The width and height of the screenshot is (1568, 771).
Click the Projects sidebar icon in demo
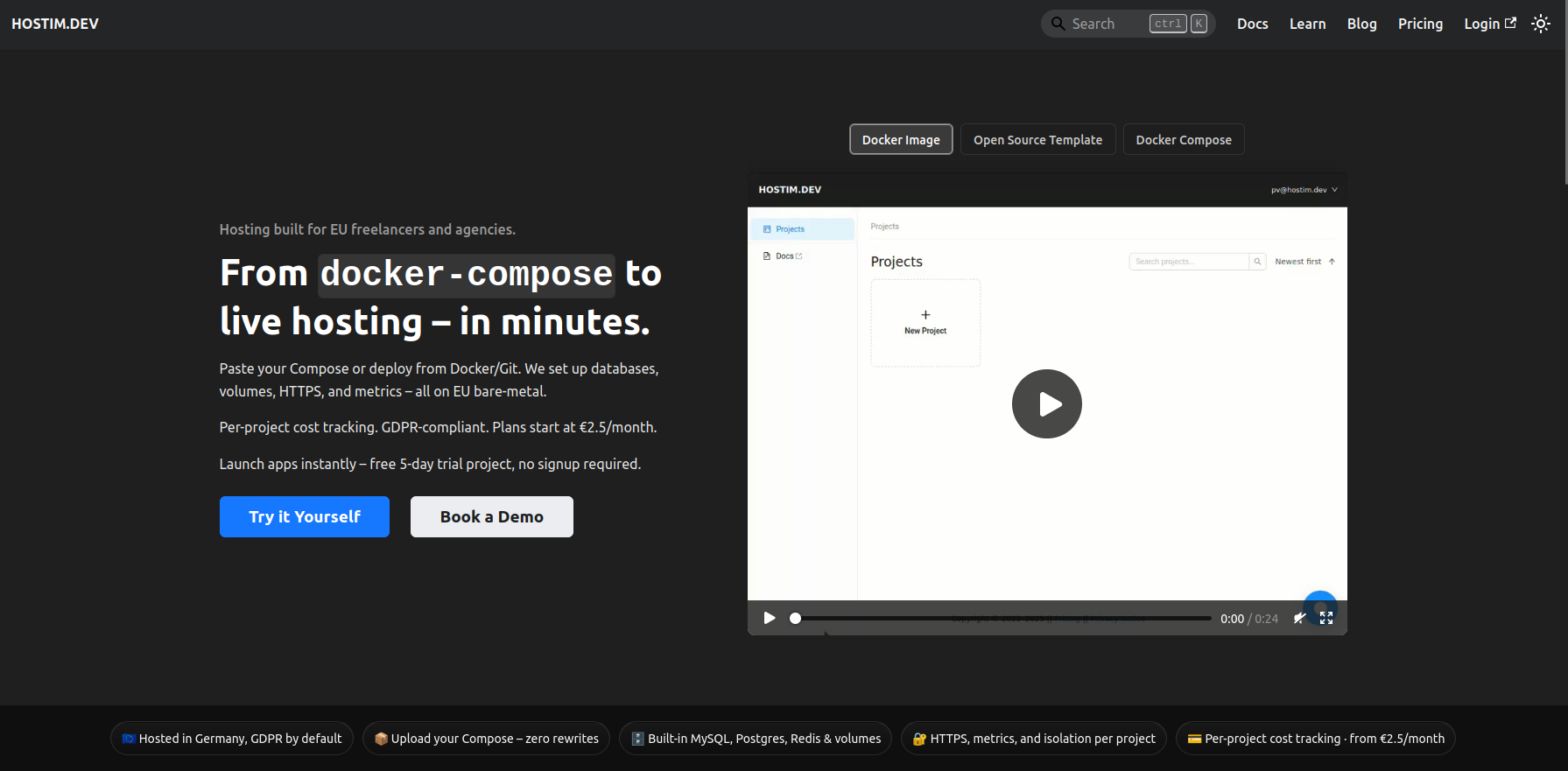[x=767, y=229]
